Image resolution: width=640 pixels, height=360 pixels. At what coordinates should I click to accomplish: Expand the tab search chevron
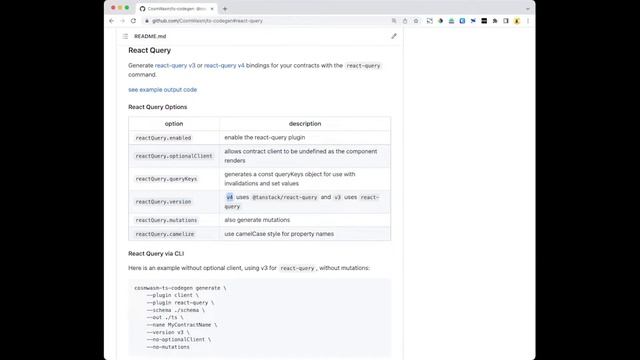pos(528,9)
